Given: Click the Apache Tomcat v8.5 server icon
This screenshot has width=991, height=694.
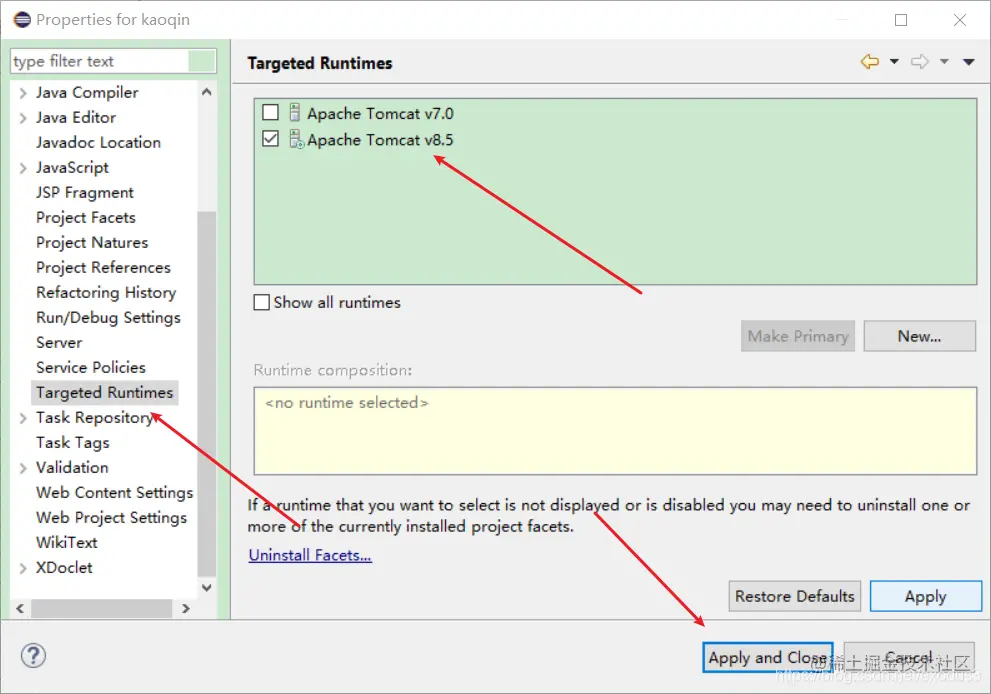Looking at the screenshot, I should click(296, 139).
